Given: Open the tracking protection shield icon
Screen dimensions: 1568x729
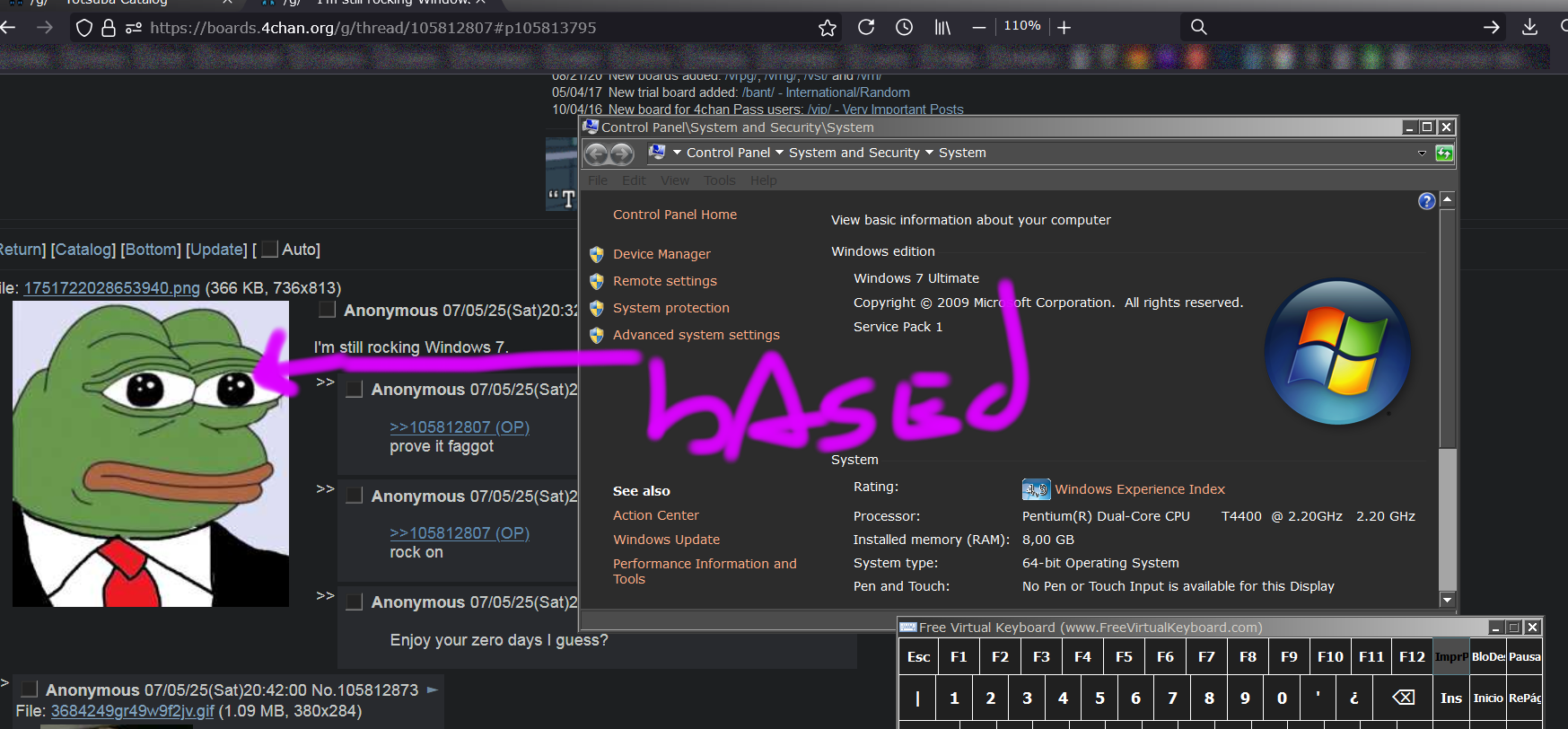Looking at the screenshot, I should tap(84, 28).
